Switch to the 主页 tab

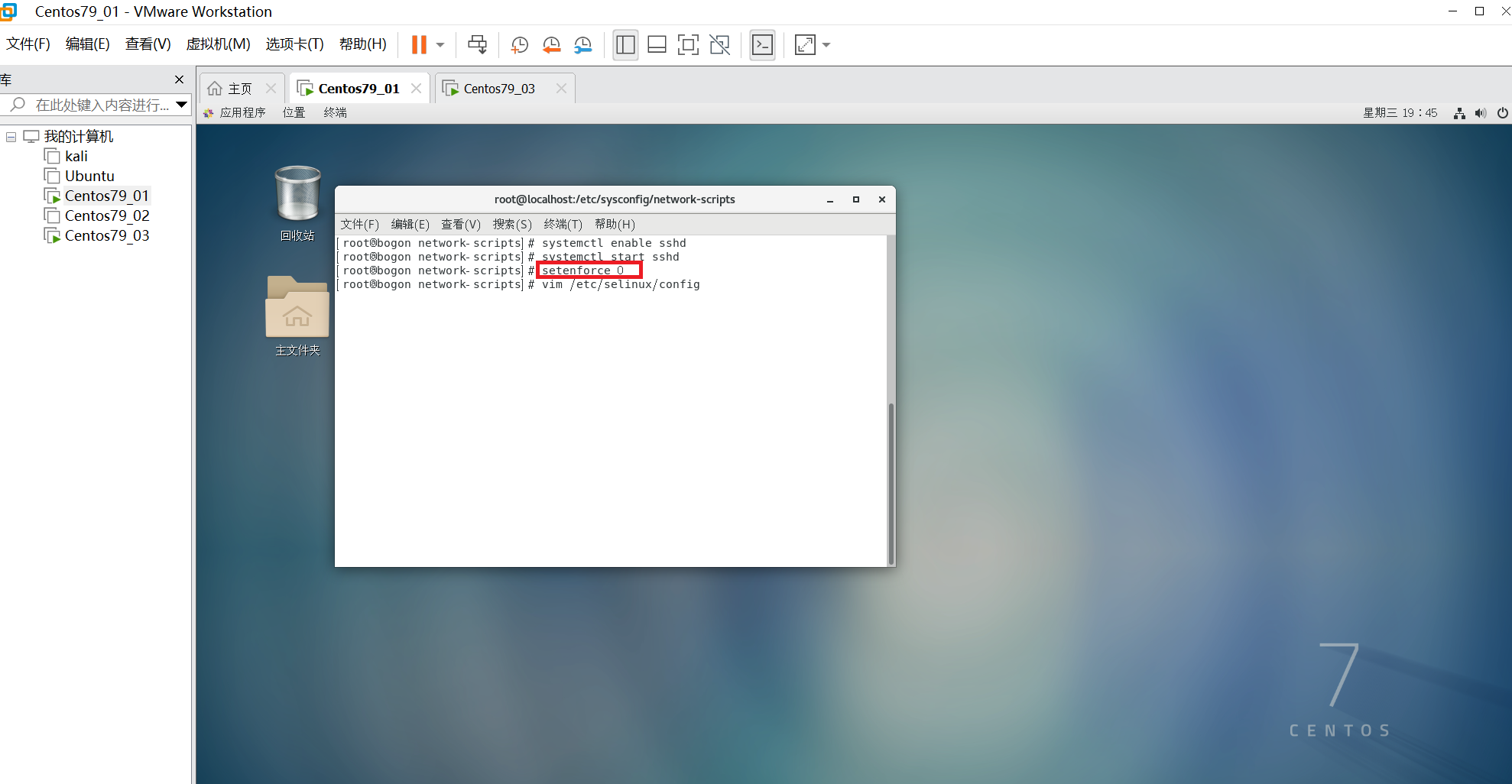[239, 89]
